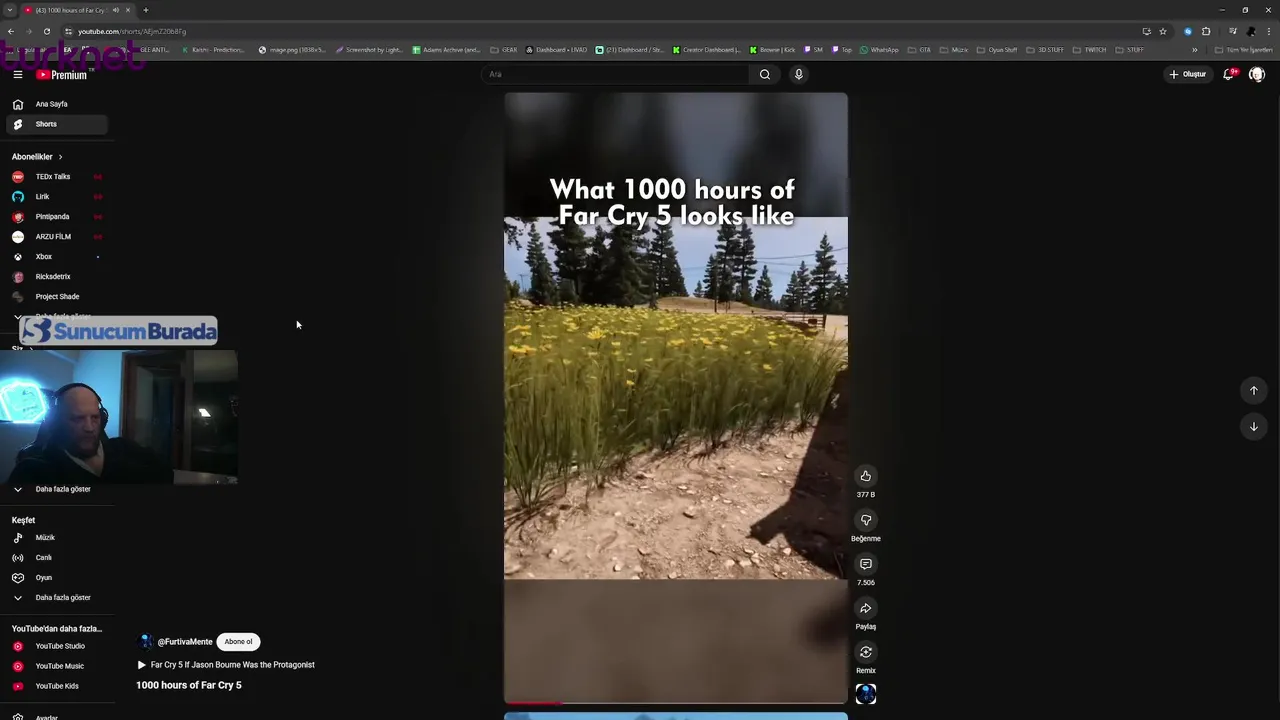Screen dimensions: 1280x720
Task: Open the TWITCH bookmarks folder
Action: coord(1090,50)
